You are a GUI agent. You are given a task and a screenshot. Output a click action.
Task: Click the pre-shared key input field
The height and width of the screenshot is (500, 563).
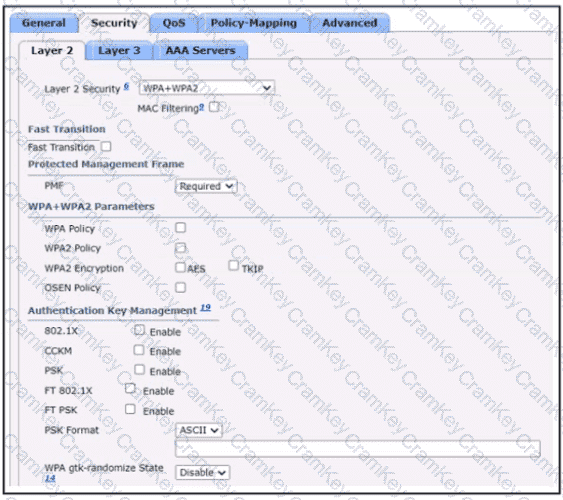(358, 449)
